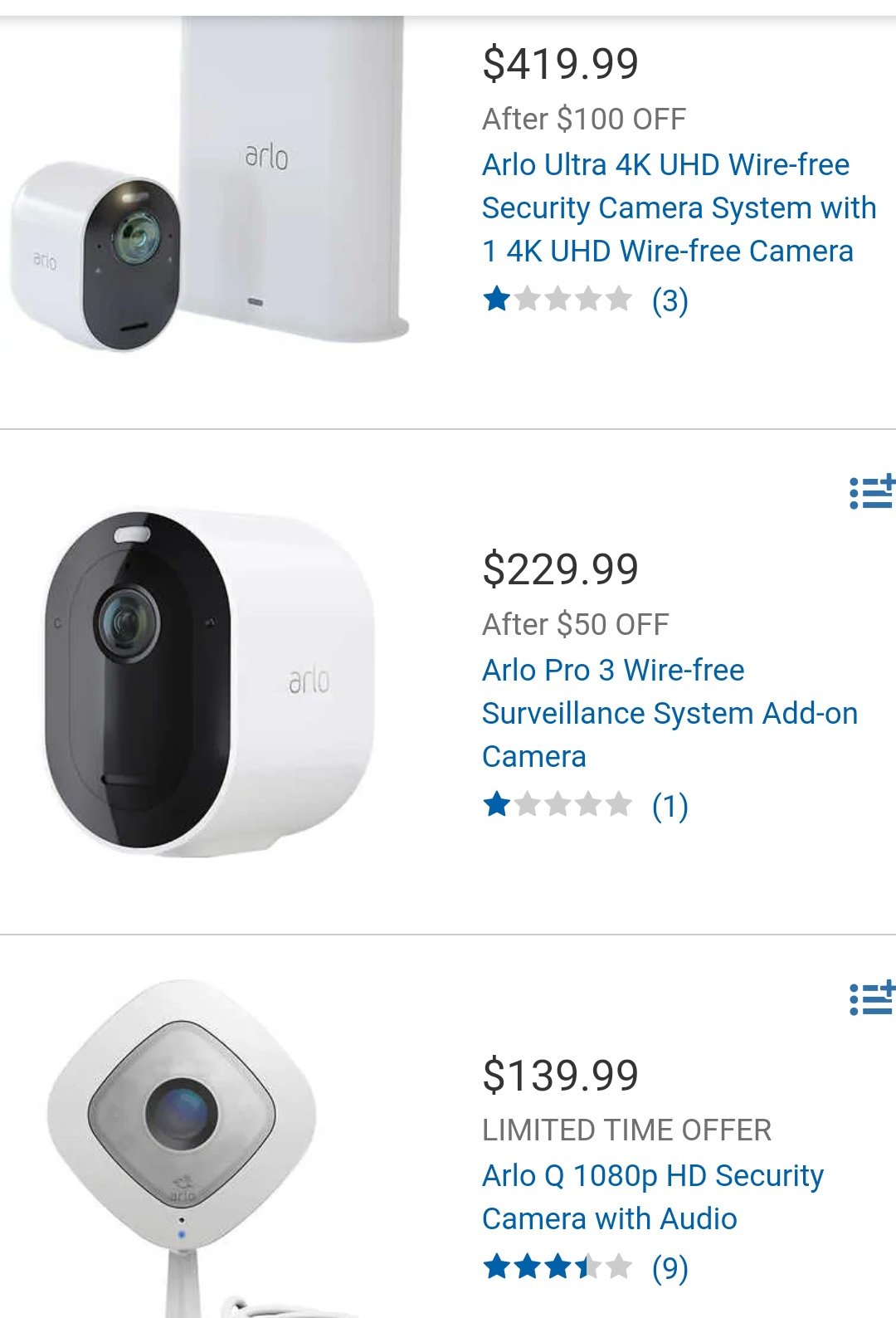Screen dimensions: 896x1318
Task: Open Arlo Pro 3 star rating
Action: (x=558, y=804)
